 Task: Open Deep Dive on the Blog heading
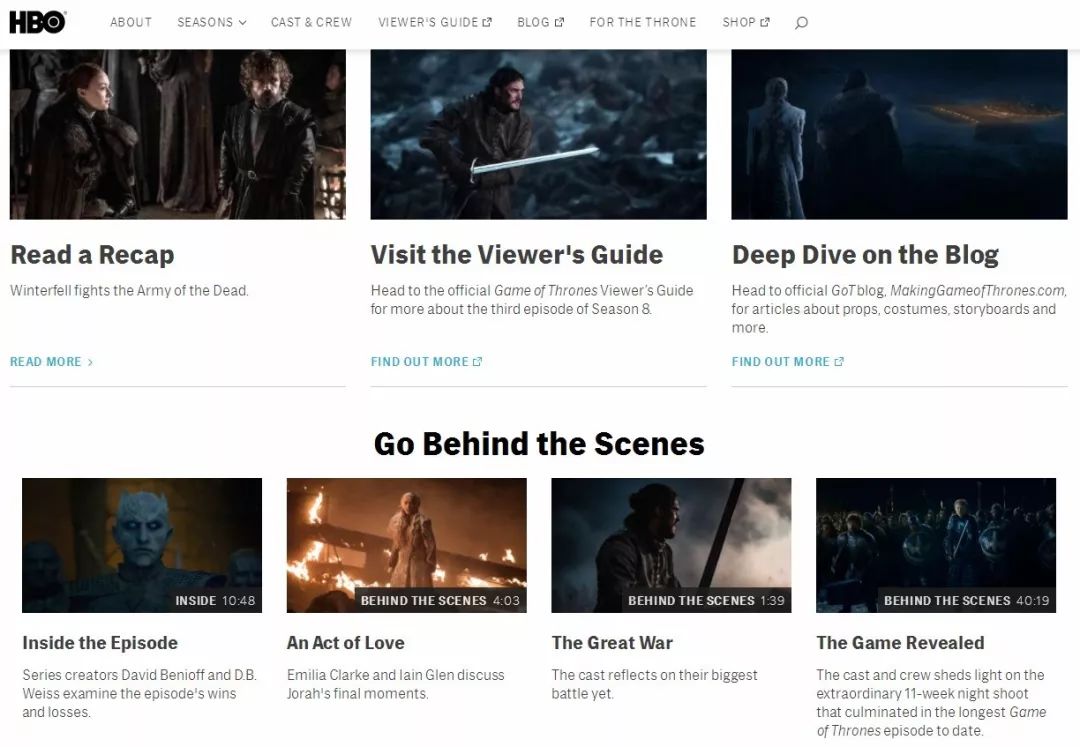point(865,255)
